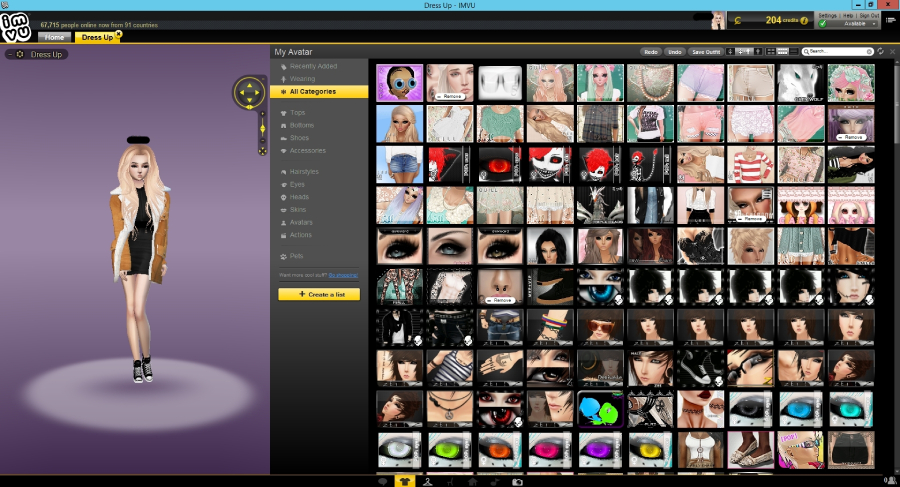900x487 pixels.
Task: Zoom out with camera minus button
Action: (x=262, y=140)
